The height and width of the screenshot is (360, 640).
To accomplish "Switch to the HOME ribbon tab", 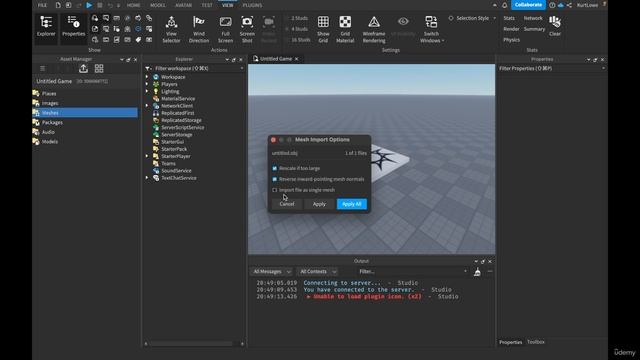I will tap(133, 5).
